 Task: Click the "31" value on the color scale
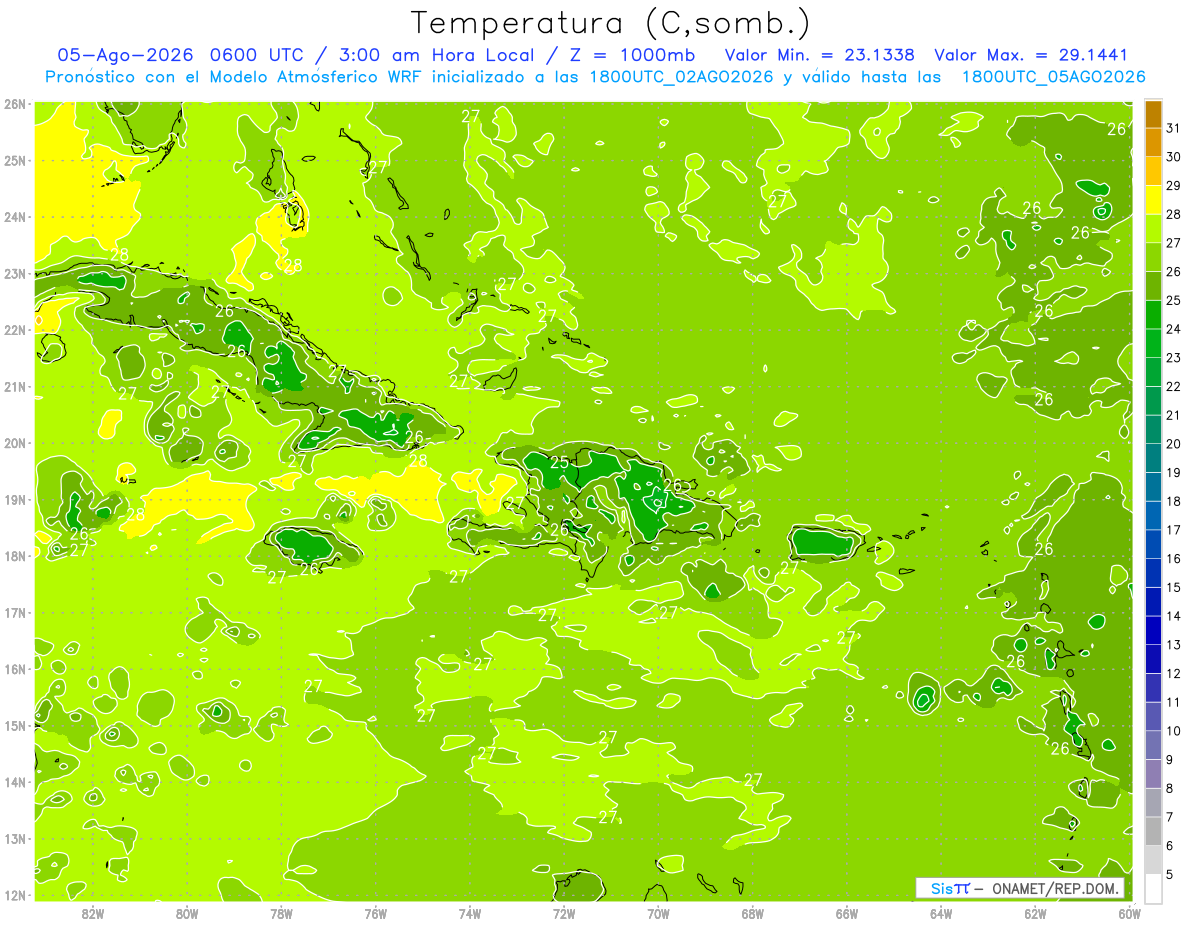click(1174, 128)
